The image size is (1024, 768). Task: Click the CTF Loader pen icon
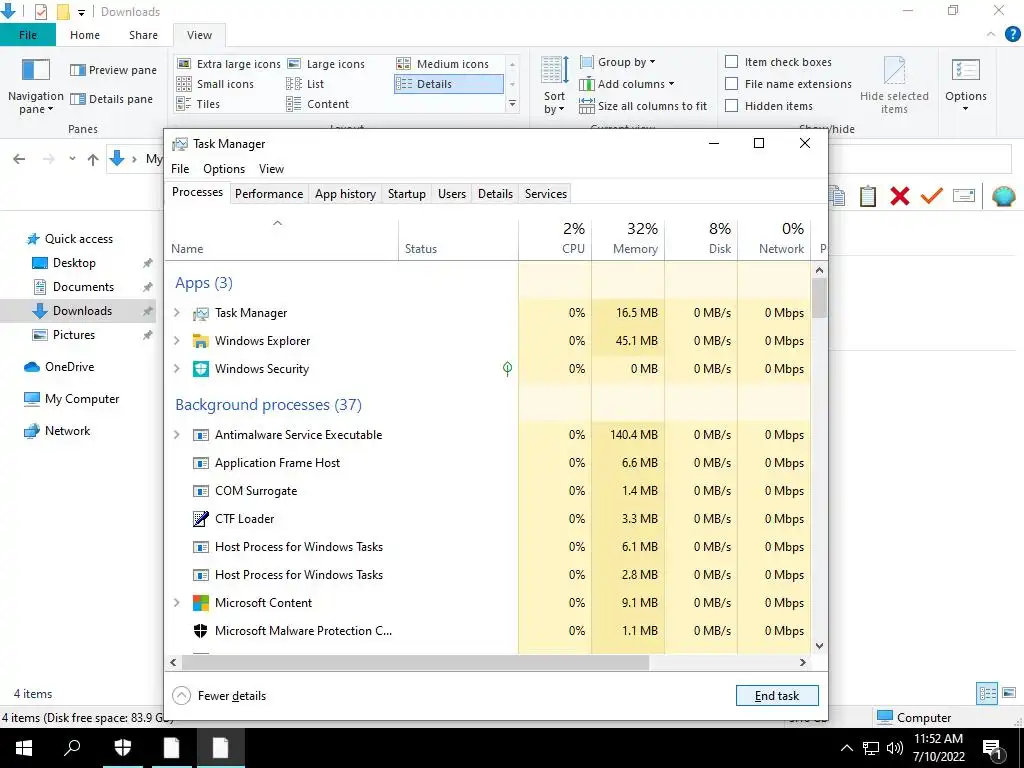[x=200, y=519]
